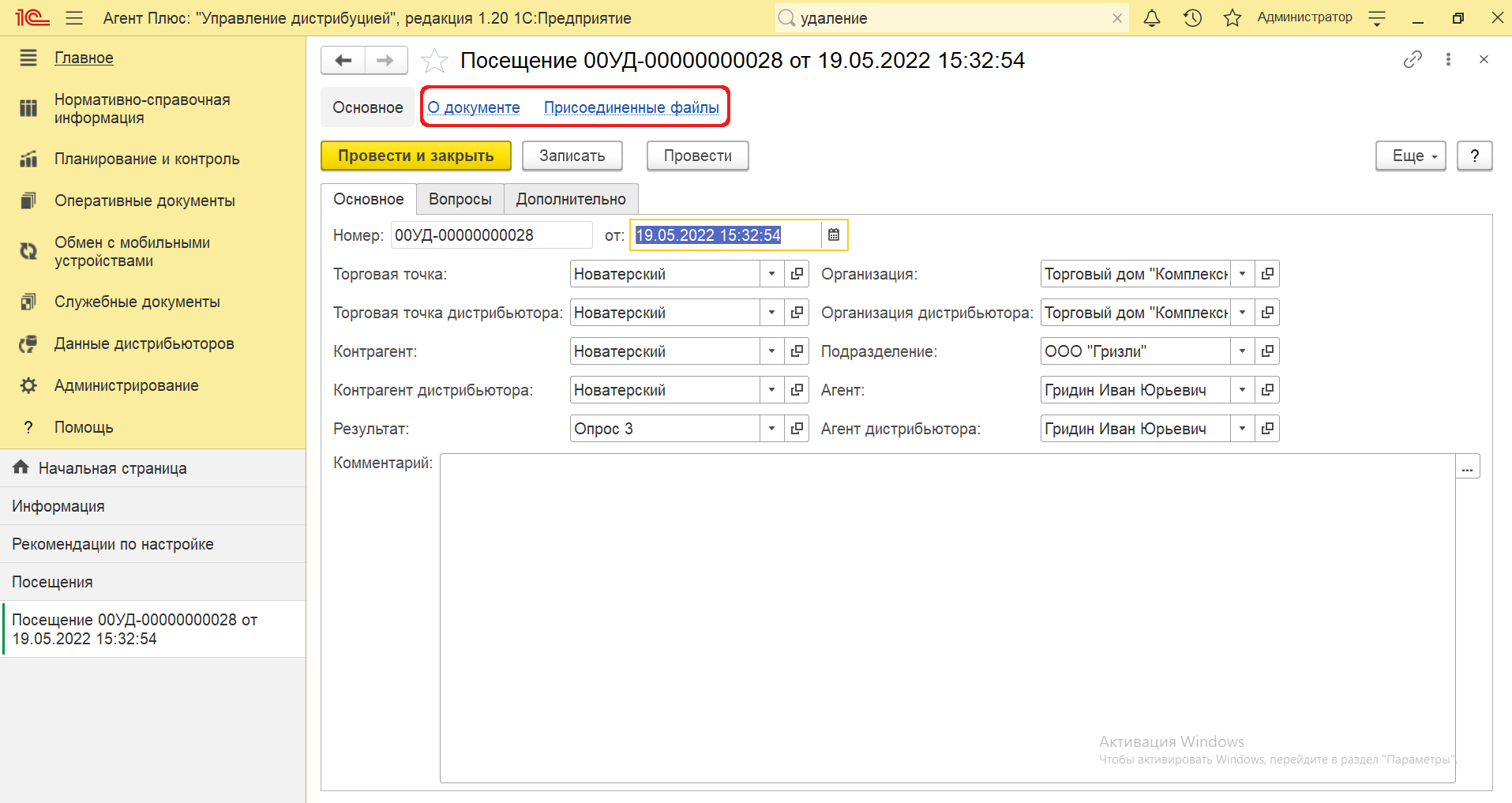Open help with question mark button
Viewport: 1512px width, 803px height.
coord(1474,156)
